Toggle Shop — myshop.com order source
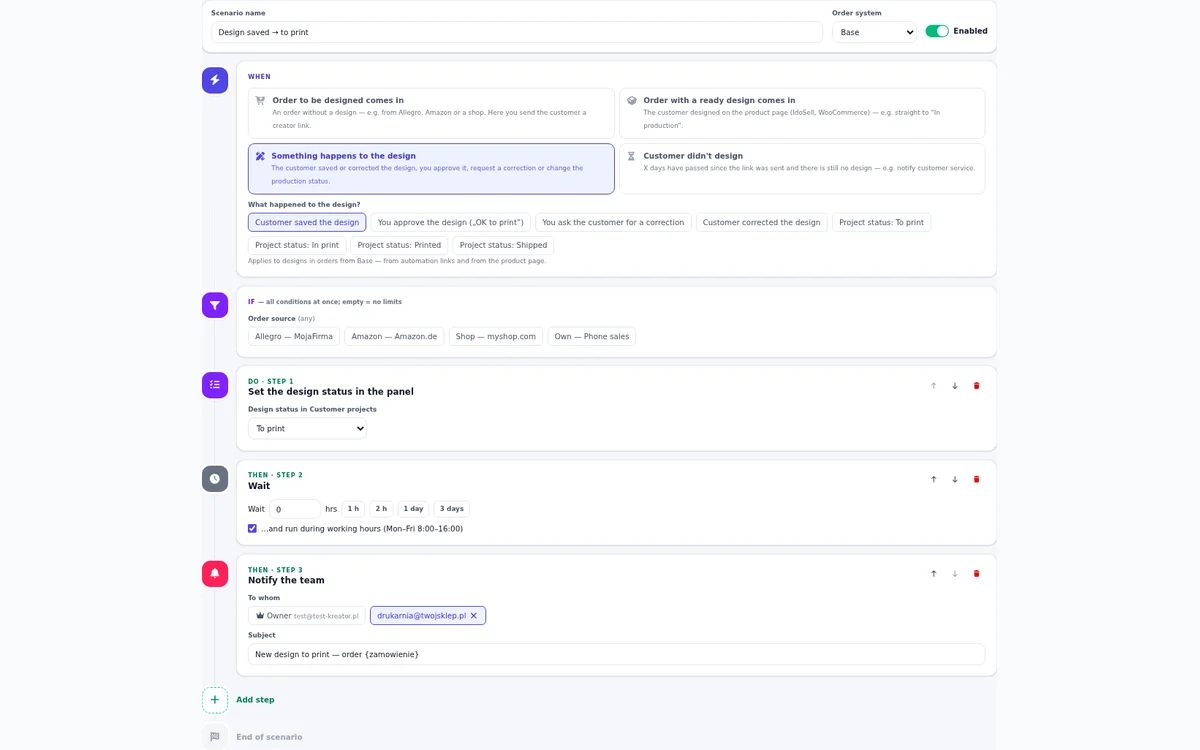 [x=496, y=337]
